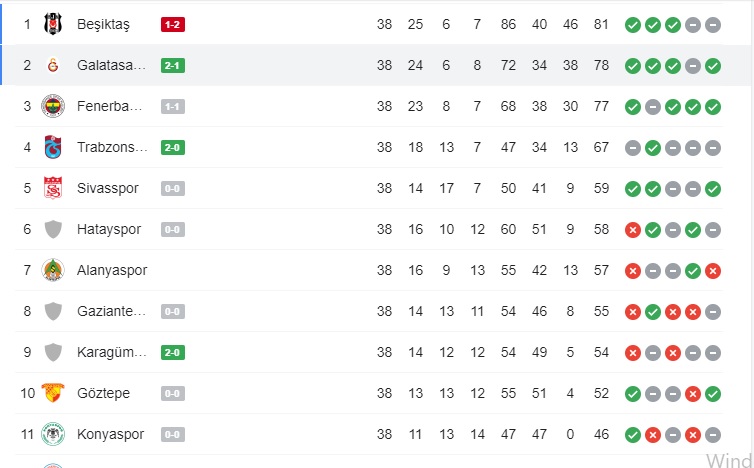The height and width of the screenshot is (468, 754).
Task: Open the Alanyaspor team page
Action: 111,270
